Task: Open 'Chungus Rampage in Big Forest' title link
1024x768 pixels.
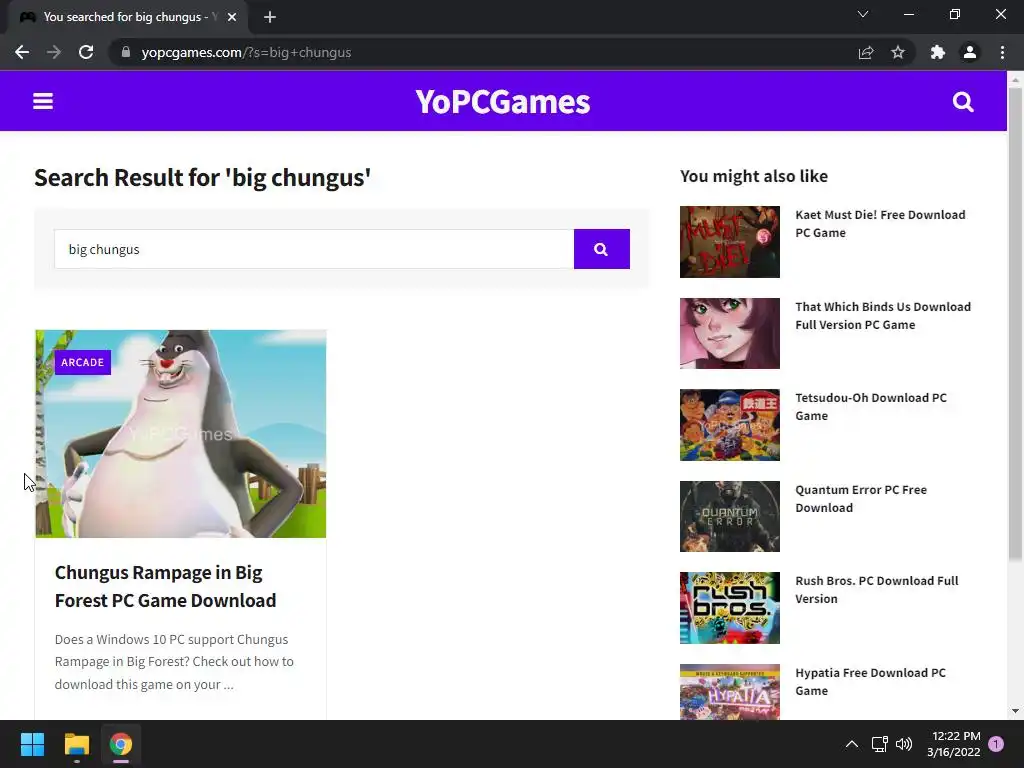Action: [165, 586]
